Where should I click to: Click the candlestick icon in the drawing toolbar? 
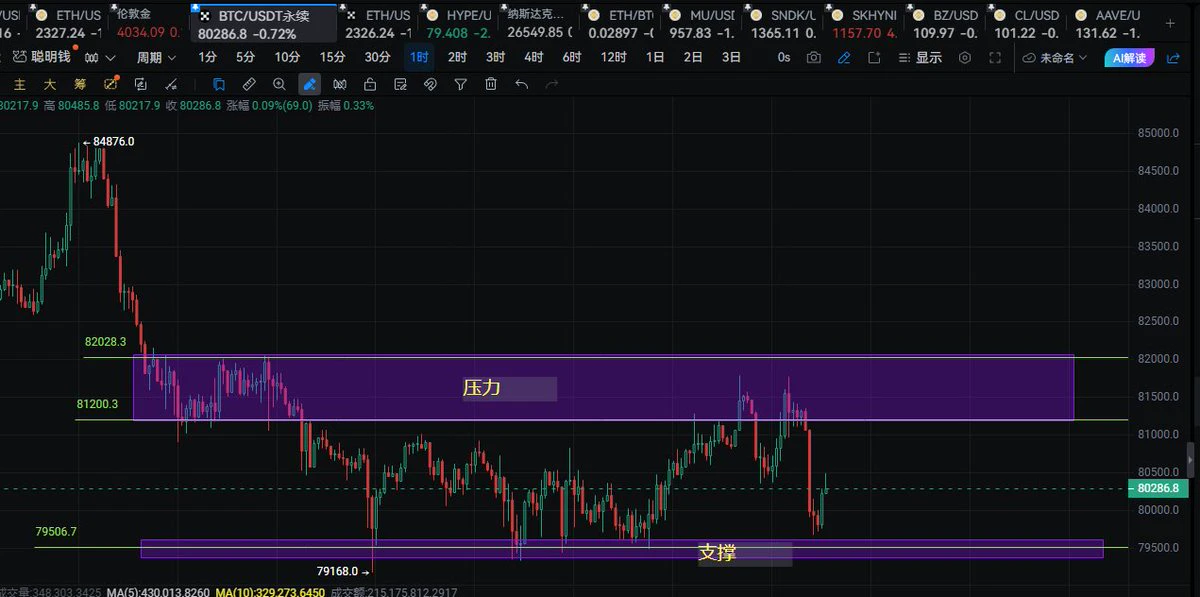point(340,84)
